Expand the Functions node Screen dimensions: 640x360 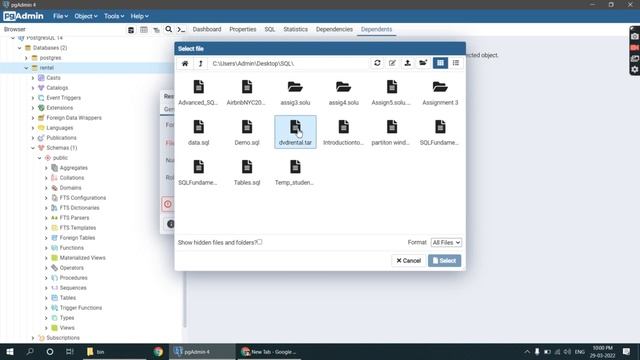coord(46,248)
